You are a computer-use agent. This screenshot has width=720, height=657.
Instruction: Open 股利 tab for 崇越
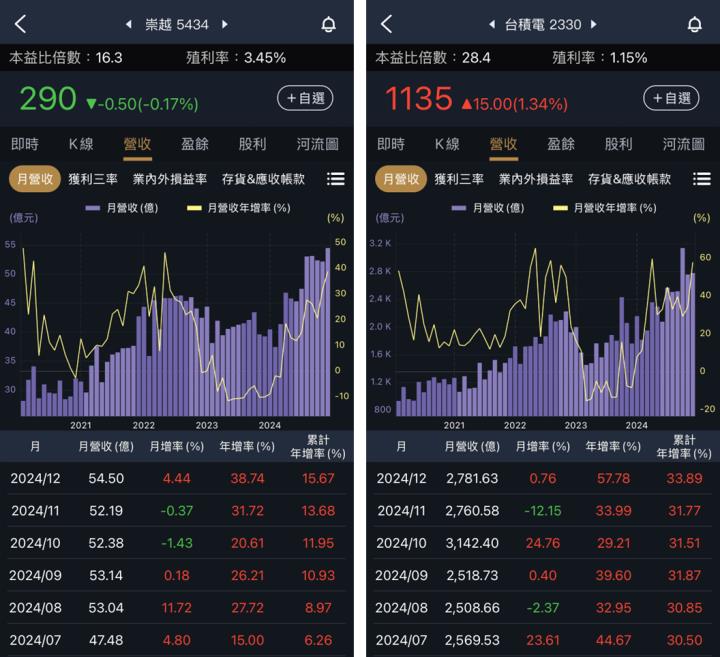point(252,144)
